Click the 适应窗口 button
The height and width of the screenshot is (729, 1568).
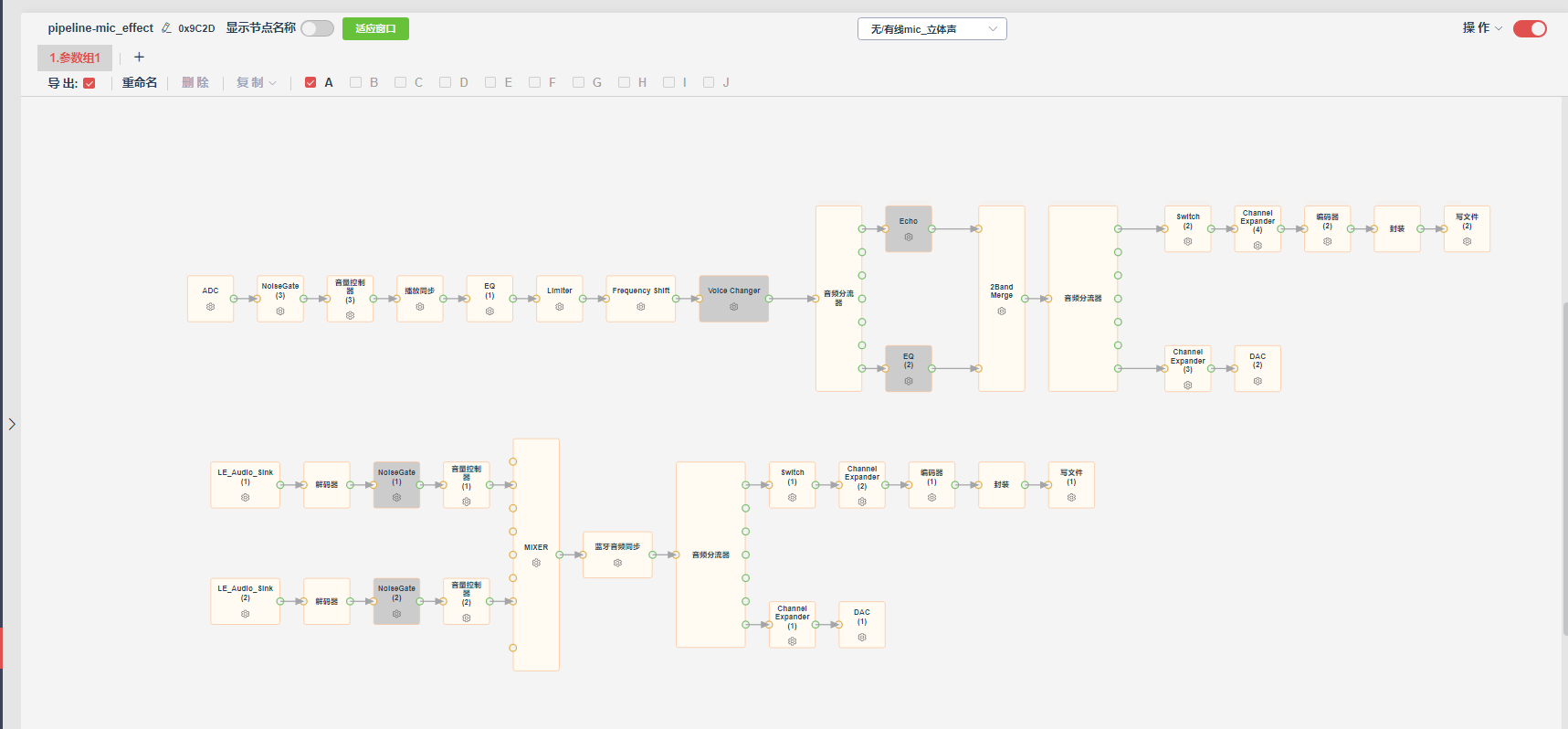pos(375,29)
